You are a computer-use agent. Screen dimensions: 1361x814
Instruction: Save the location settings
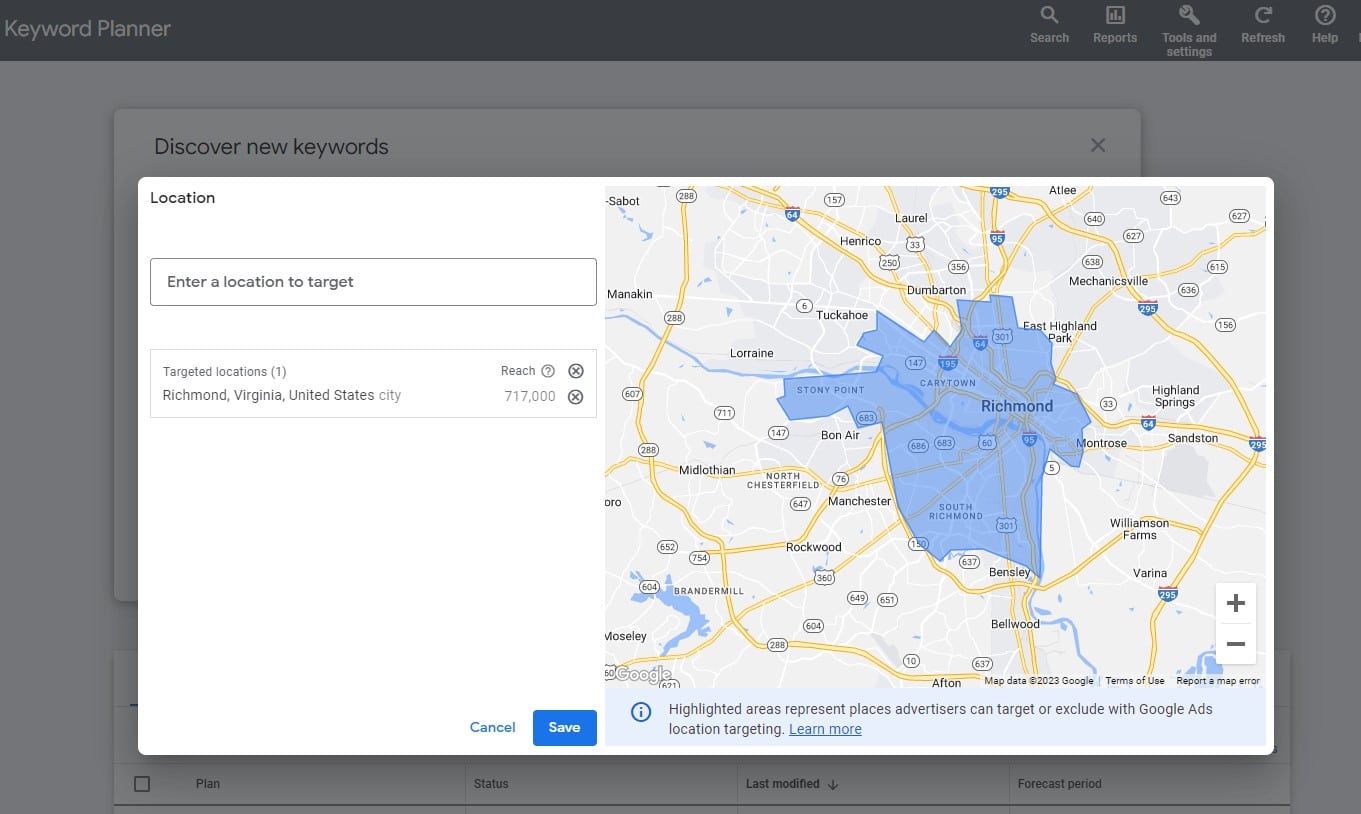point(564,728)
